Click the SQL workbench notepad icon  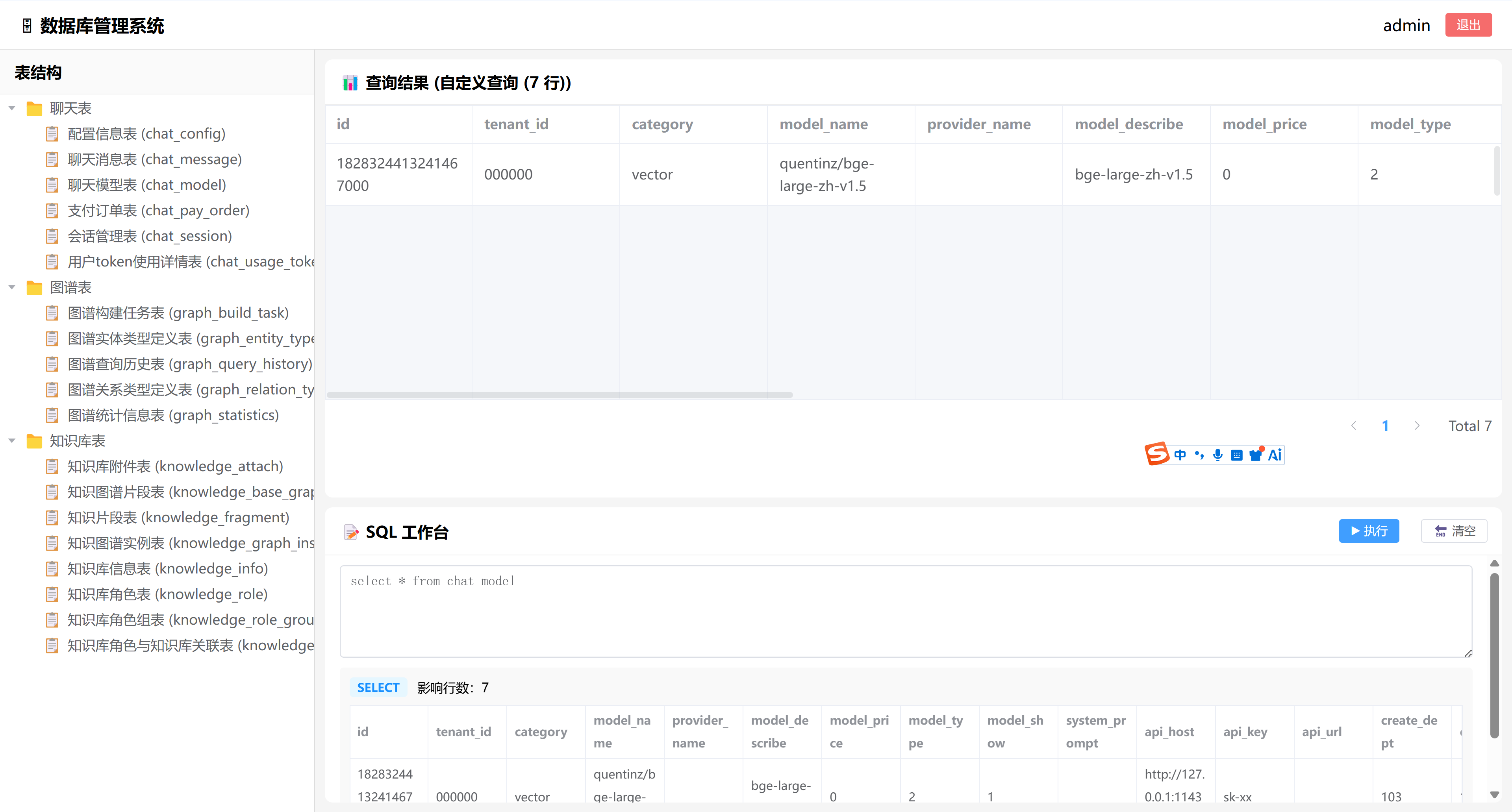351,532
